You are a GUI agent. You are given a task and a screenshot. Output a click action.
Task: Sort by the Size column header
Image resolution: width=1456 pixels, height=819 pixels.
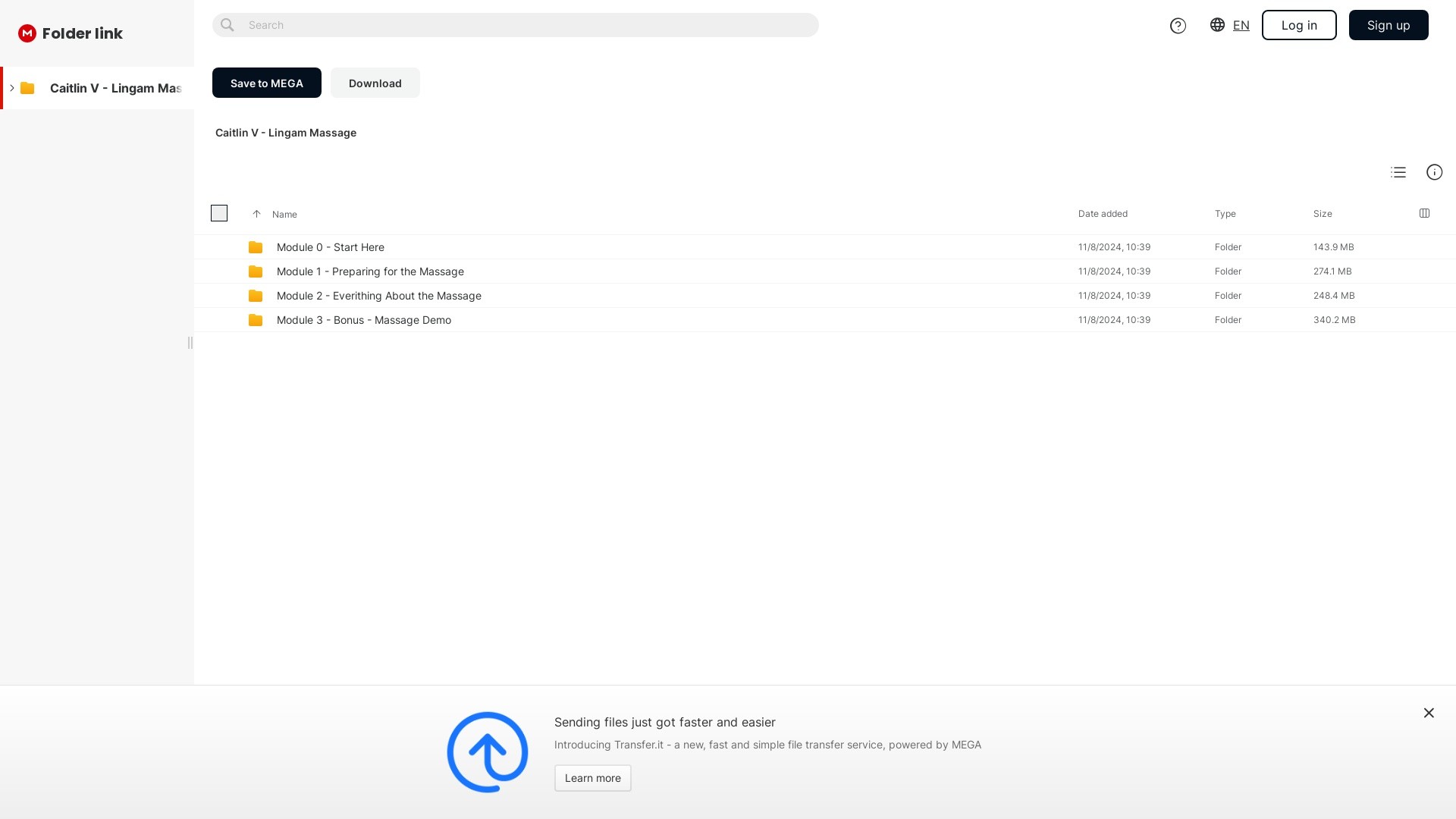(x=1323, y=214)
